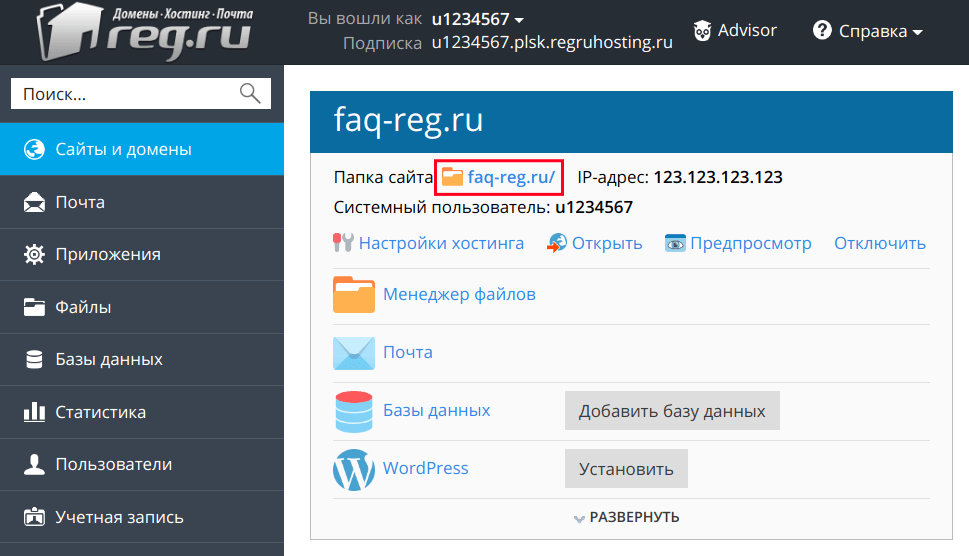The height and width of the screenshot is (556, 969).
Task: Open the Предпросмотр link
Action: coord(751,243)
